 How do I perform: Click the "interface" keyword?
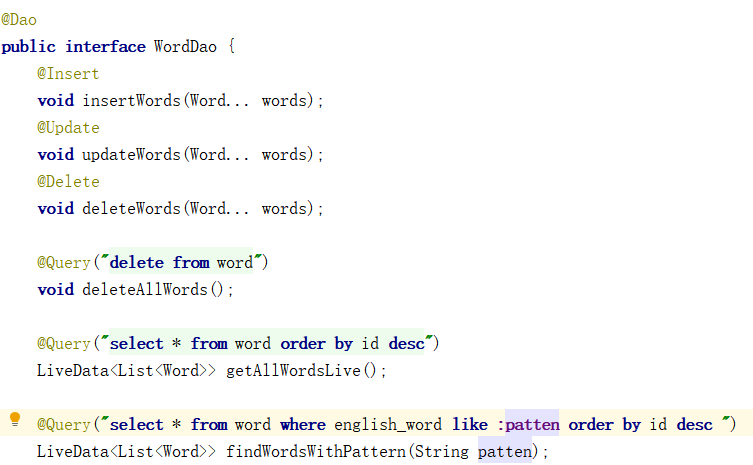(x=105, y=47)
